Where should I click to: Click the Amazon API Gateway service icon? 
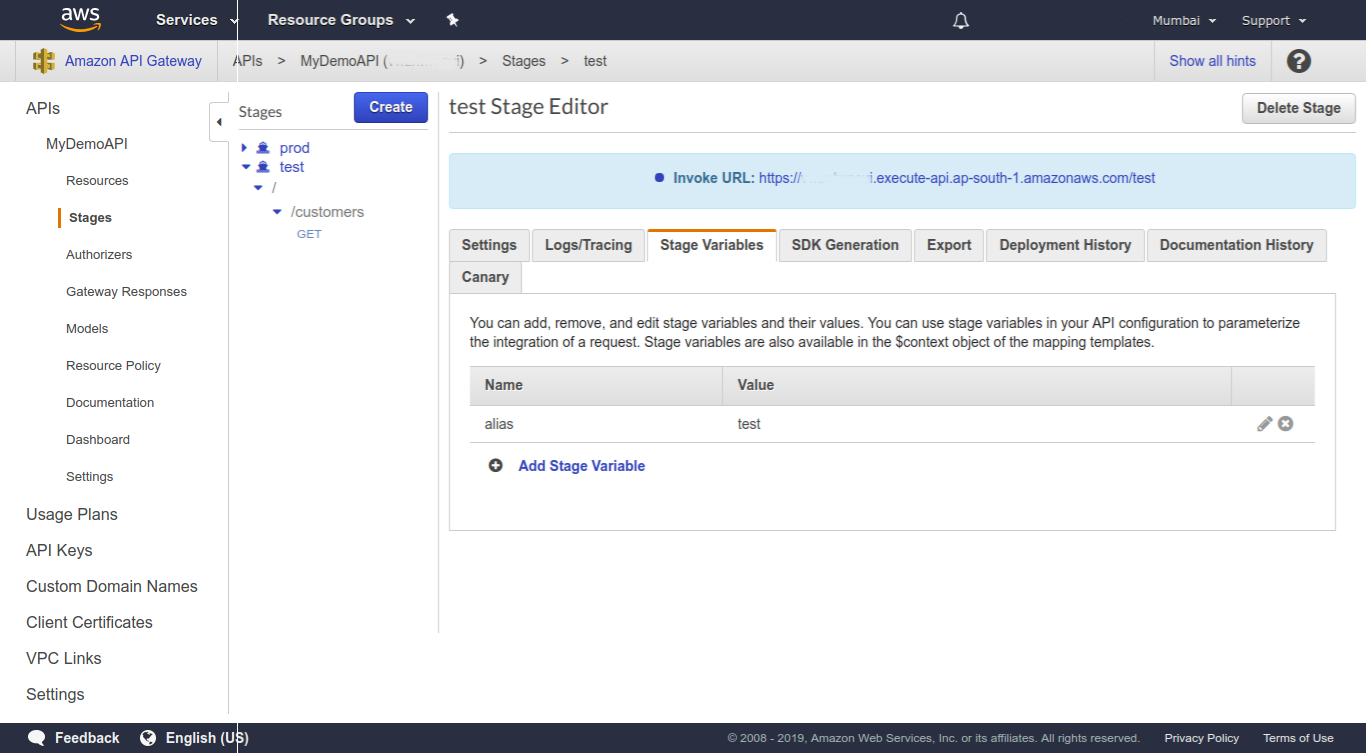click(44, 61)
